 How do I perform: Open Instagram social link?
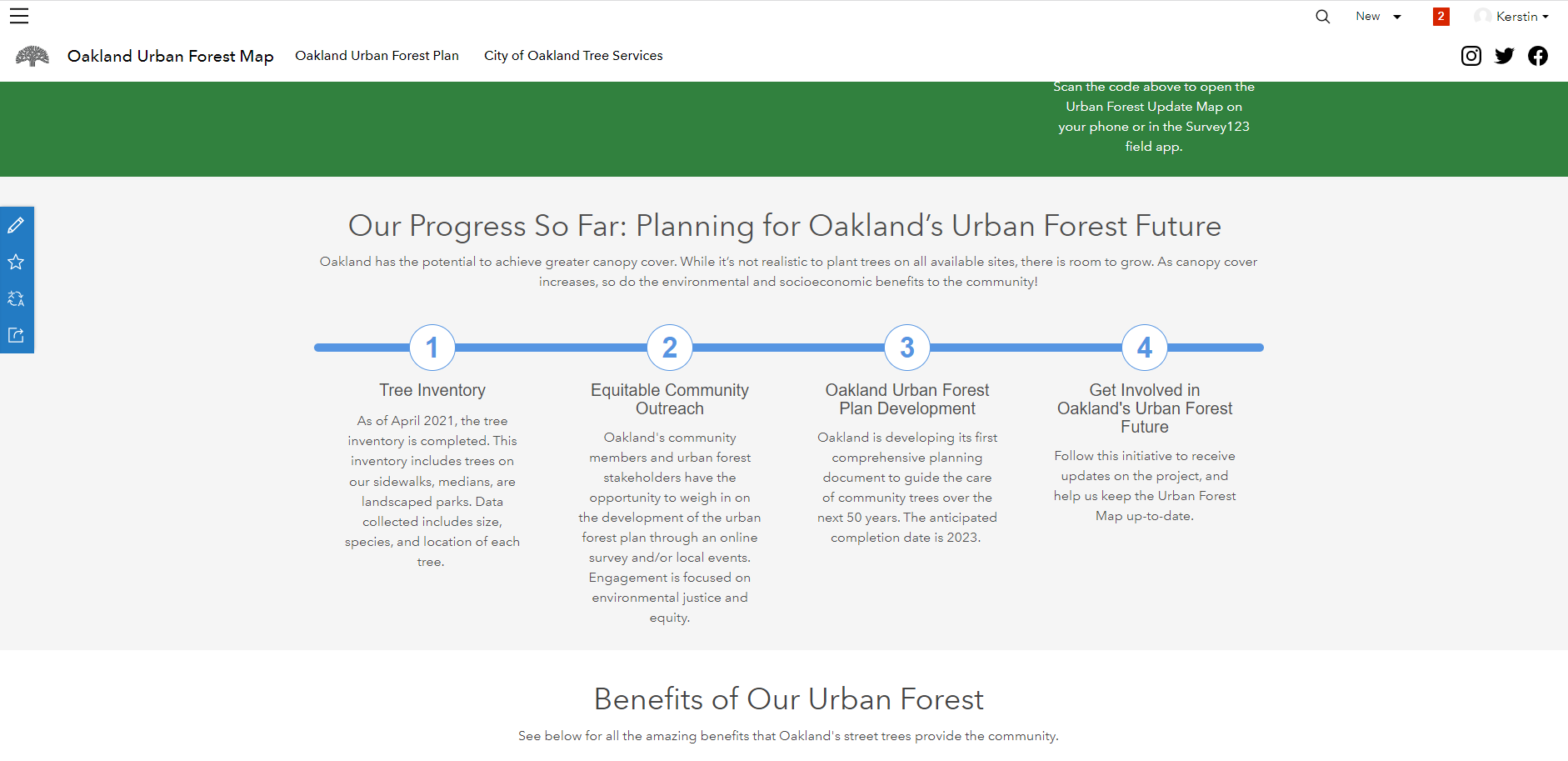tap(1471, 56)
